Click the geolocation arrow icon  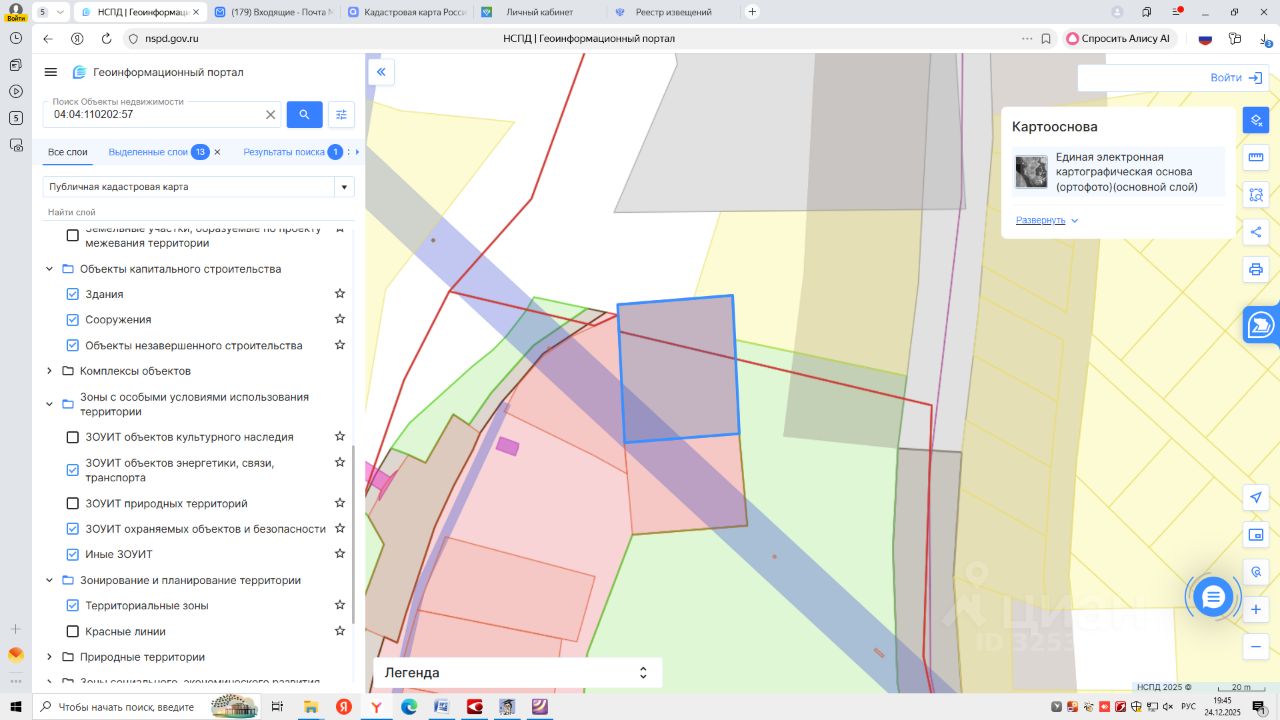(x=1256, y=498)
